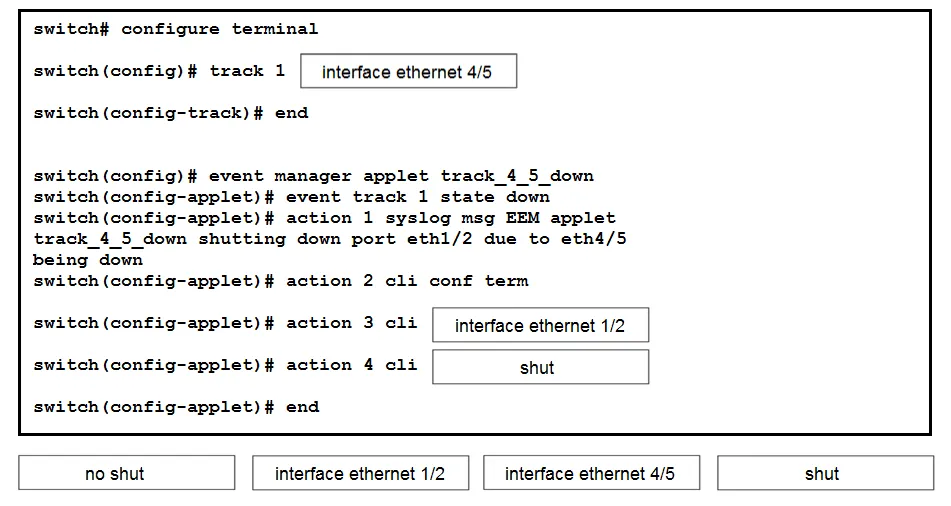Click the "switch(config-track)# end" line
Screen dimensions: 951x506
(171, 113)
